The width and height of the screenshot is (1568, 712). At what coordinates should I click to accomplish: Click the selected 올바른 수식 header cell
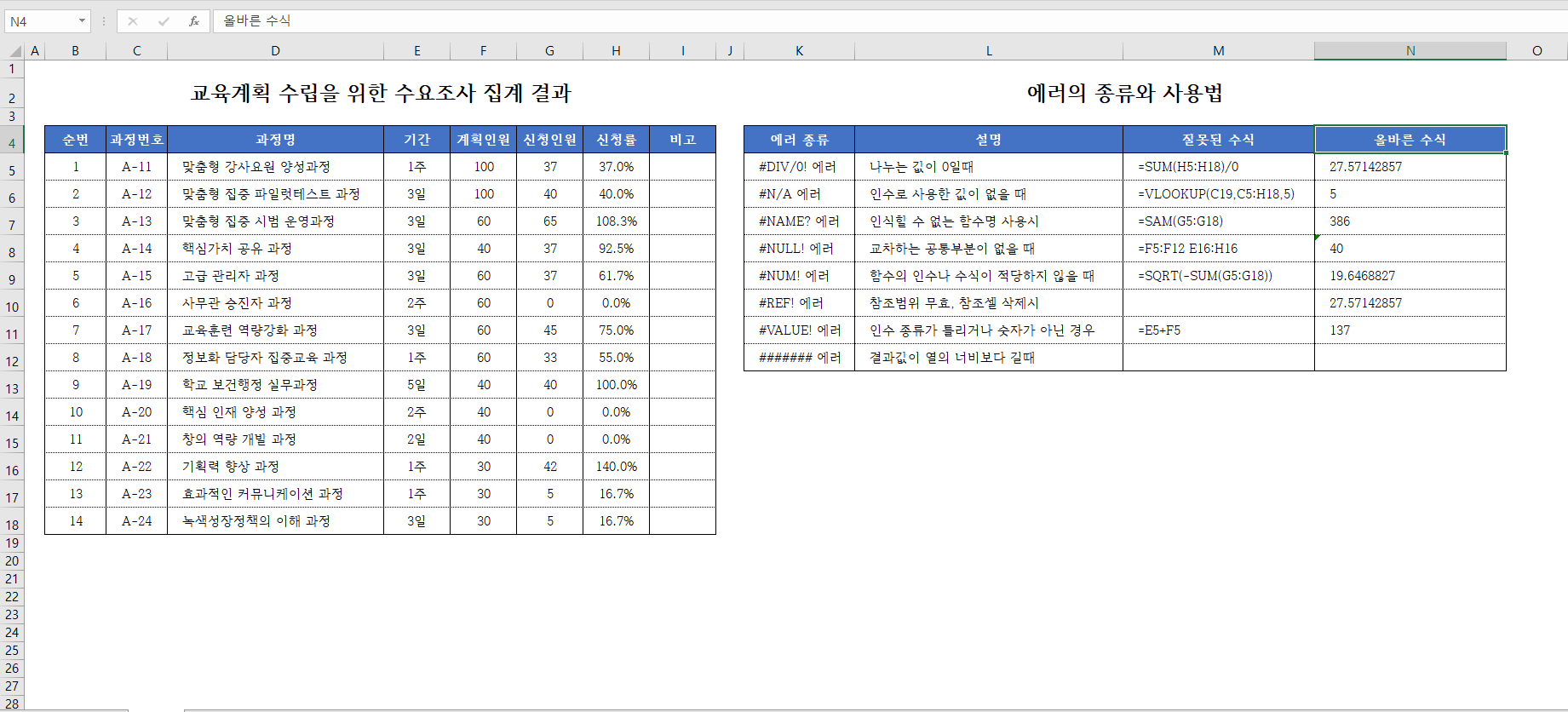pos(1410,140)
